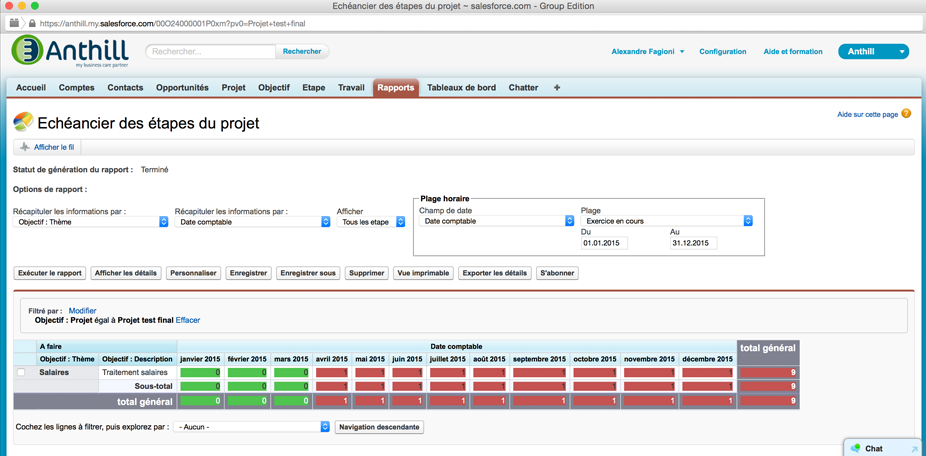Open the Champ de date dropdown
This screenshot has width=926, height=456.
tap(497, 221)
